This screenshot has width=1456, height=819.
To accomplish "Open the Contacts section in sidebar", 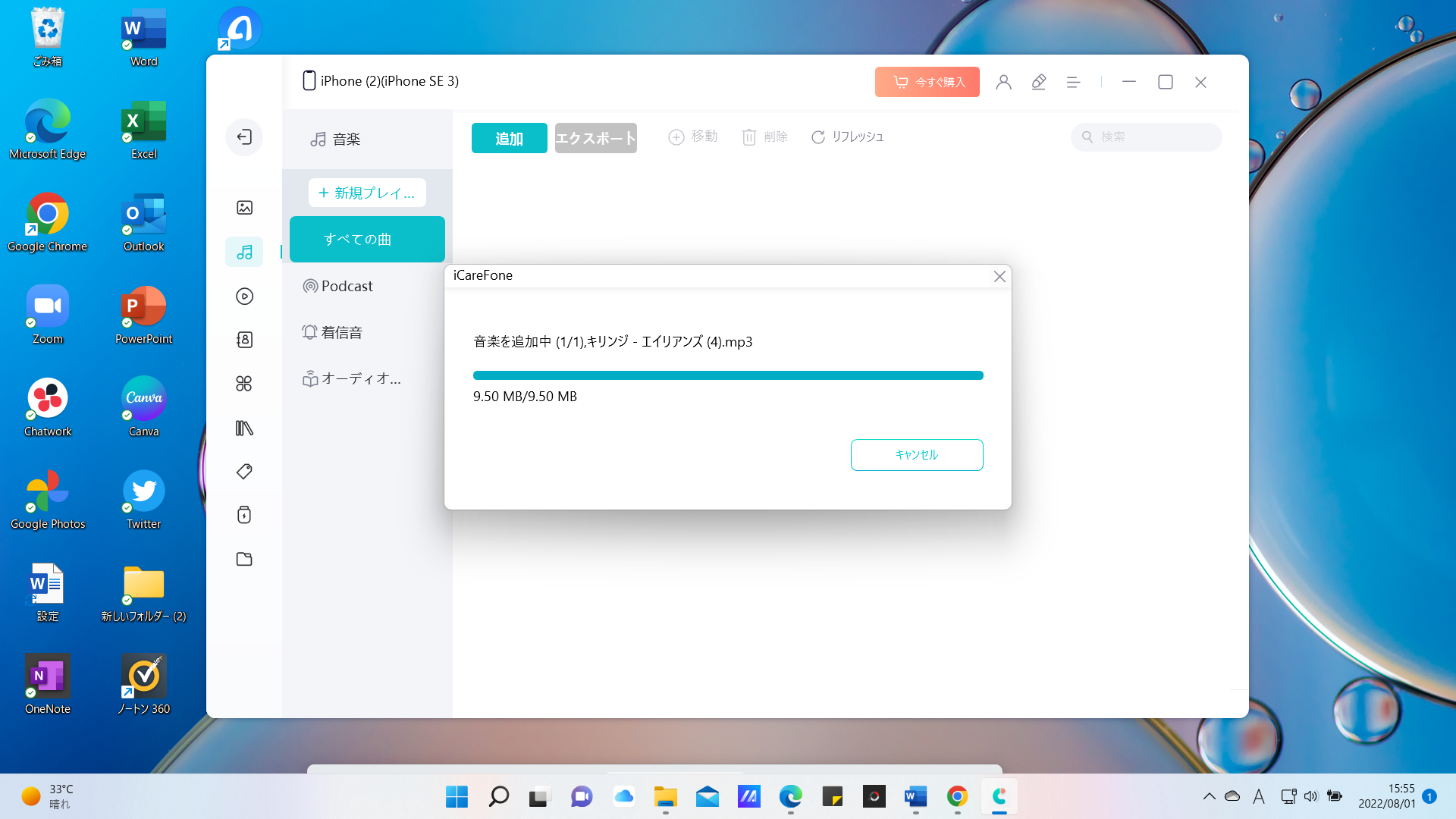I will [244, 340].
